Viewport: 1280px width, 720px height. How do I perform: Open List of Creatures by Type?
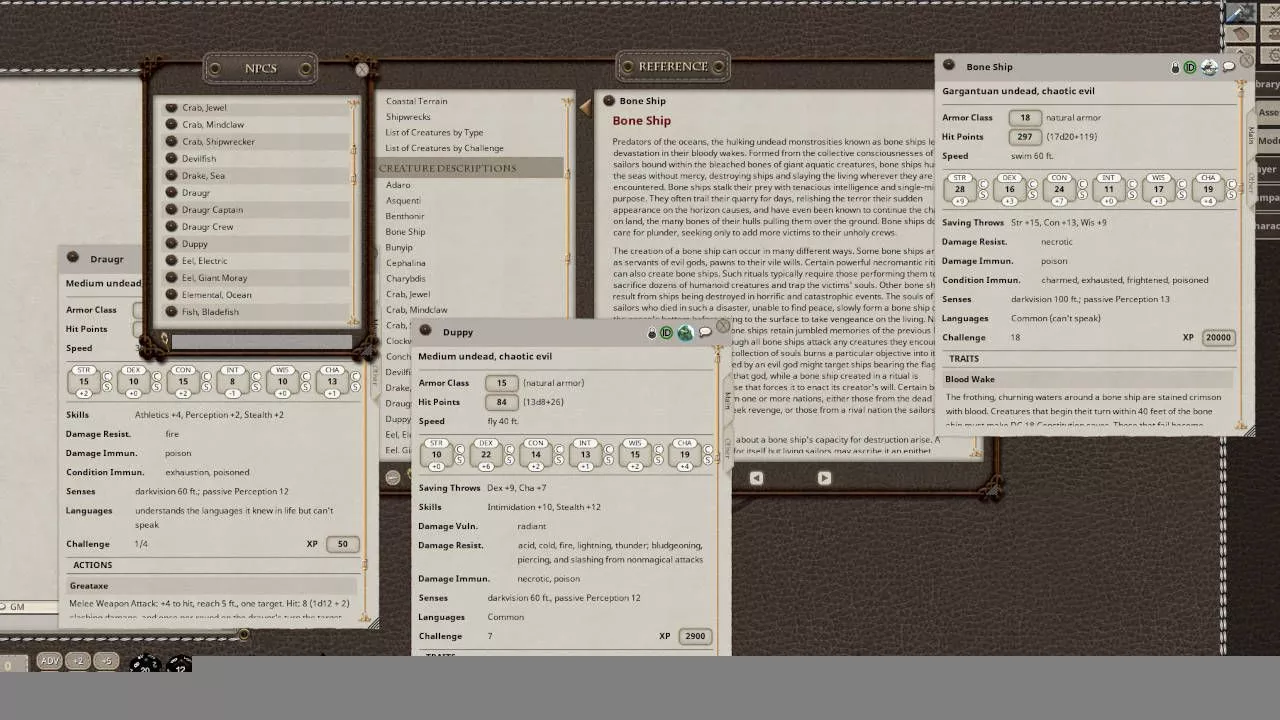pyautogui.click(x=434, y=132)
